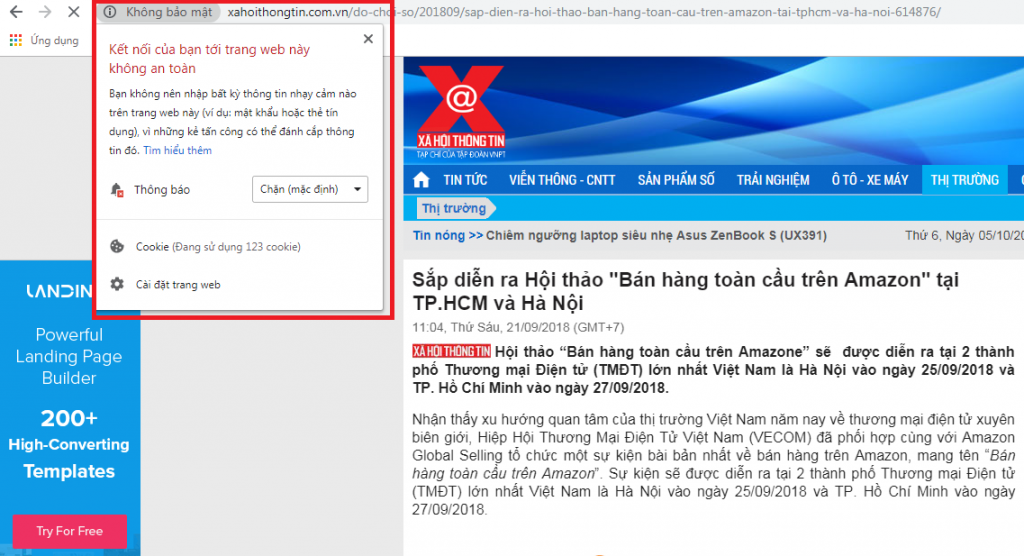Click the '200+ High-Converting Templates' ad text
This screenshot has height=556, width=1024.
pyautogui.click(x=69, y=444)
